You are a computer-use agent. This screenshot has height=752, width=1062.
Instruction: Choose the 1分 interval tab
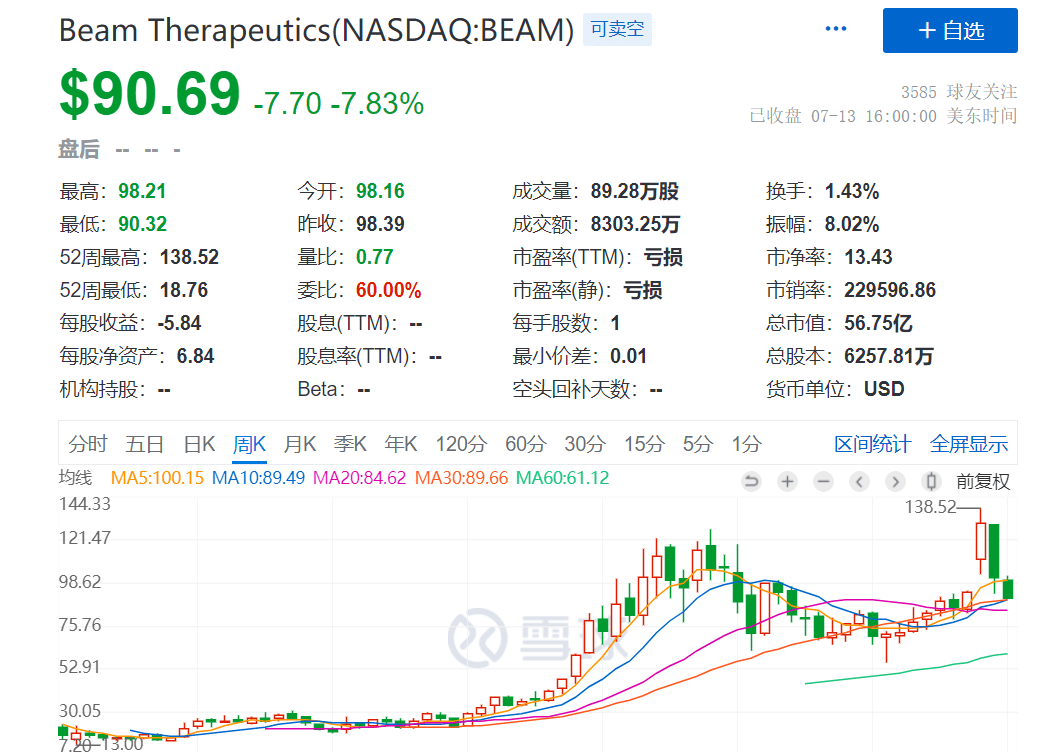point(746,444)
